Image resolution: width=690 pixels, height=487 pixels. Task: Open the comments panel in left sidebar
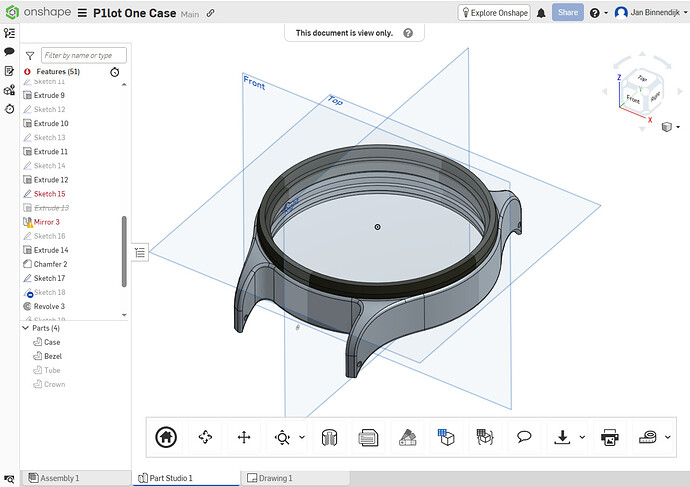click(9, 51)
